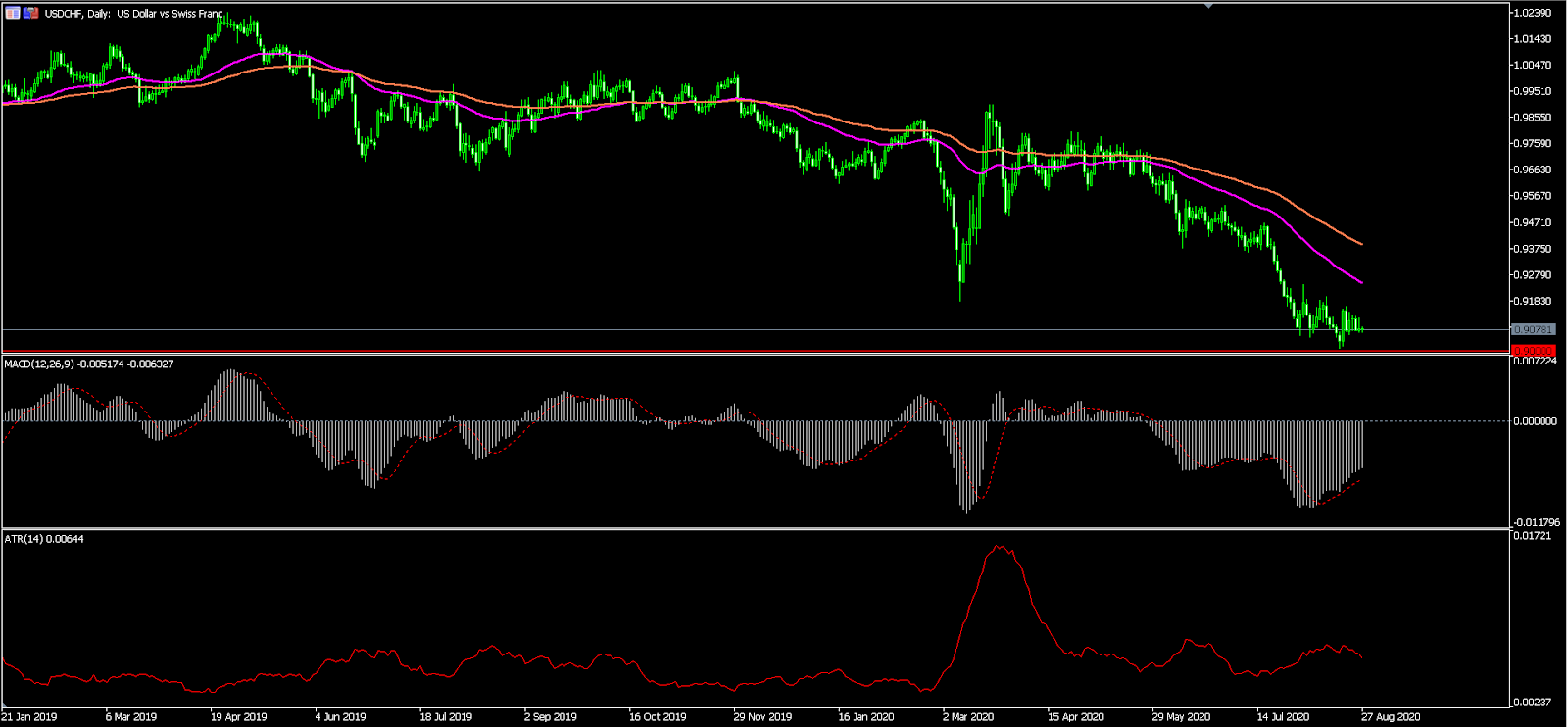Screen dimensions: 1568x727
Task: Click the MACD scale value 0.007224
Action: pyautogui.click(x=1536, y=362)
